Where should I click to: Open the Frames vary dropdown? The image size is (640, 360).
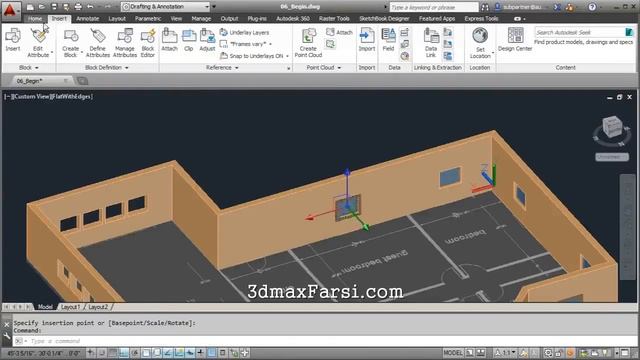click(x=246, y=44)
